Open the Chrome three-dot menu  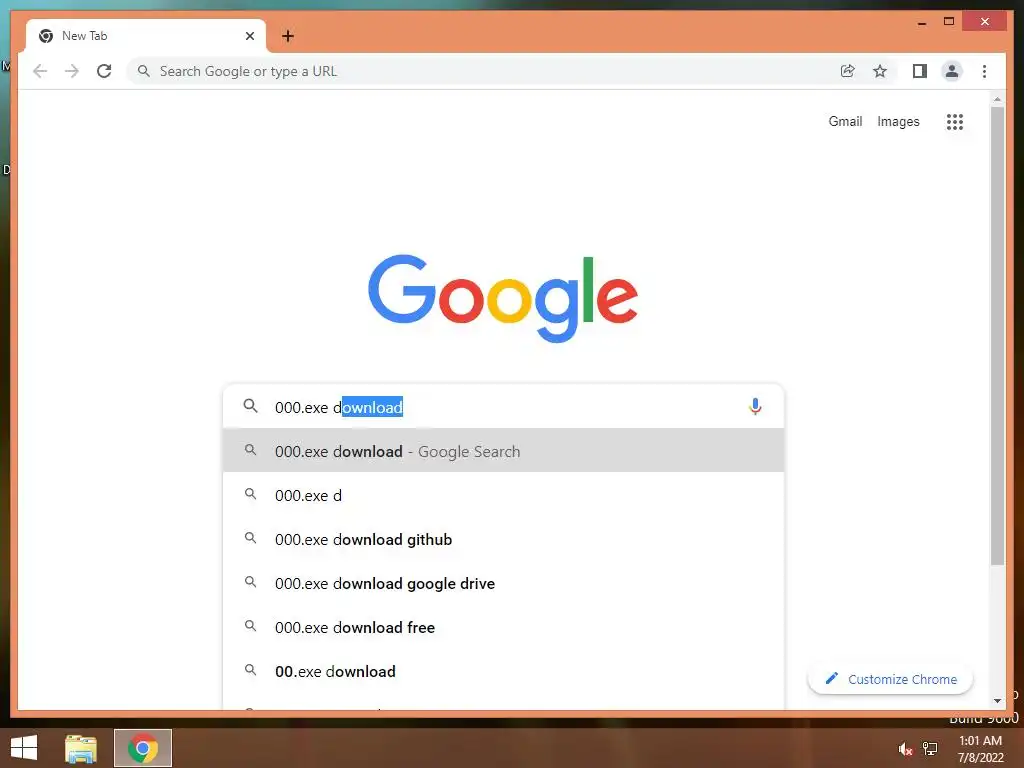click(x=984, y=71)
